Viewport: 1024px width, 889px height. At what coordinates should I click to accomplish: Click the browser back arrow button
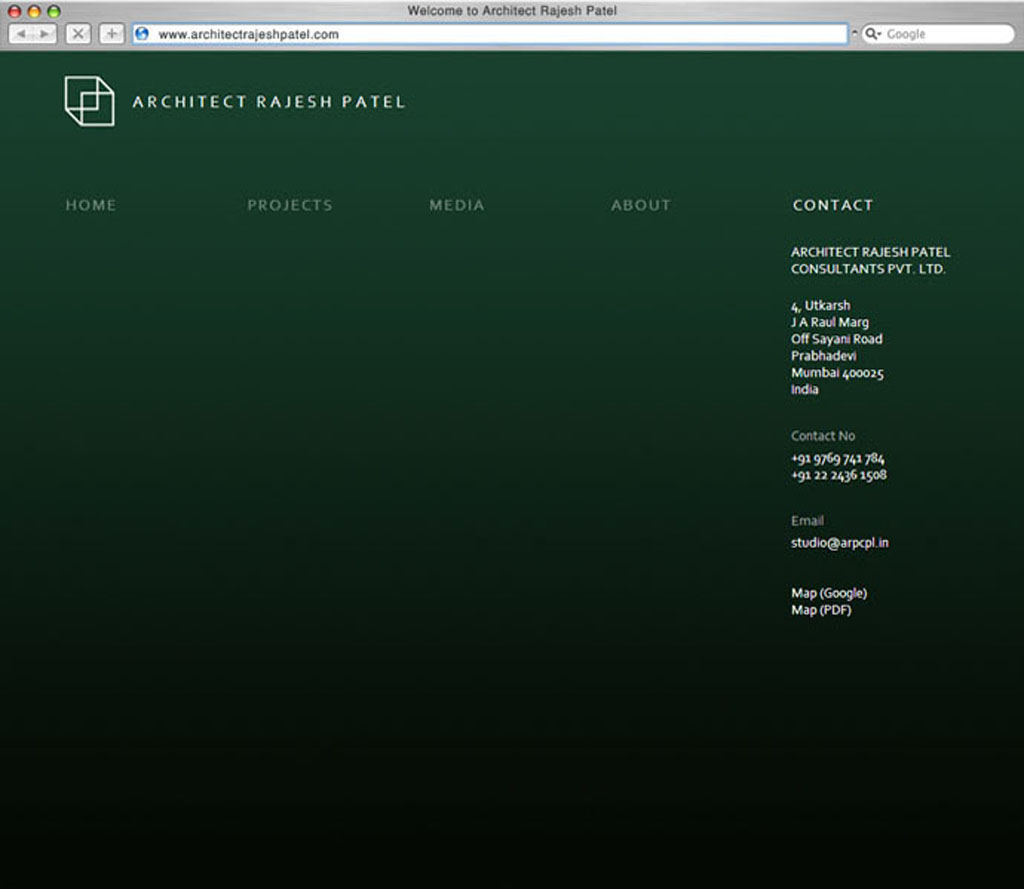tap(21, 34)
